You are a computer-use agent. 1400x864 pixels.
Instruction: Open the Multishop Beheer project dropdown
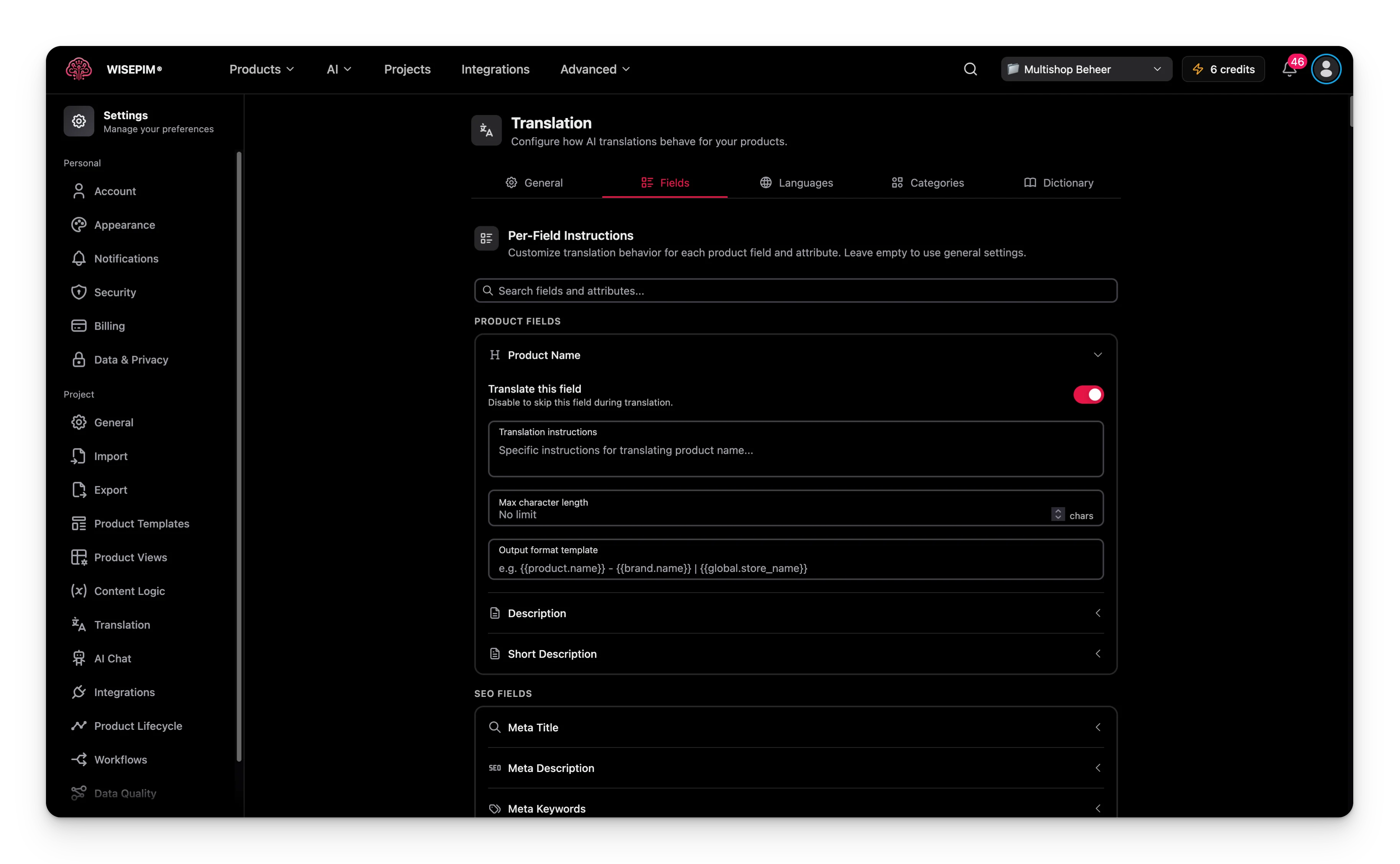1086,69
